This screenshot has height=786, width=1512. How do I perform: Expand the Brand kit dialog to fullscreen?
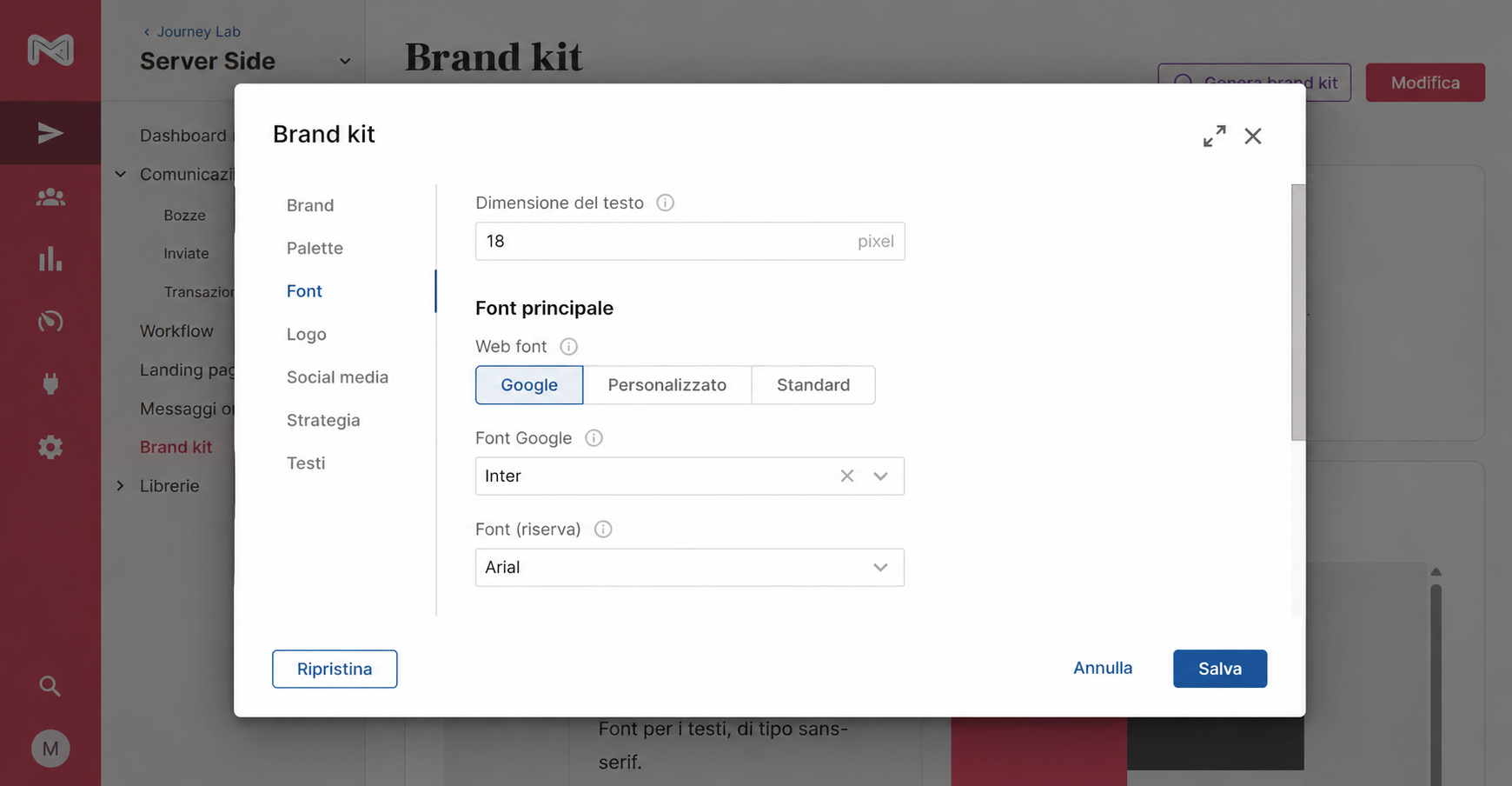coord(1214,136)
